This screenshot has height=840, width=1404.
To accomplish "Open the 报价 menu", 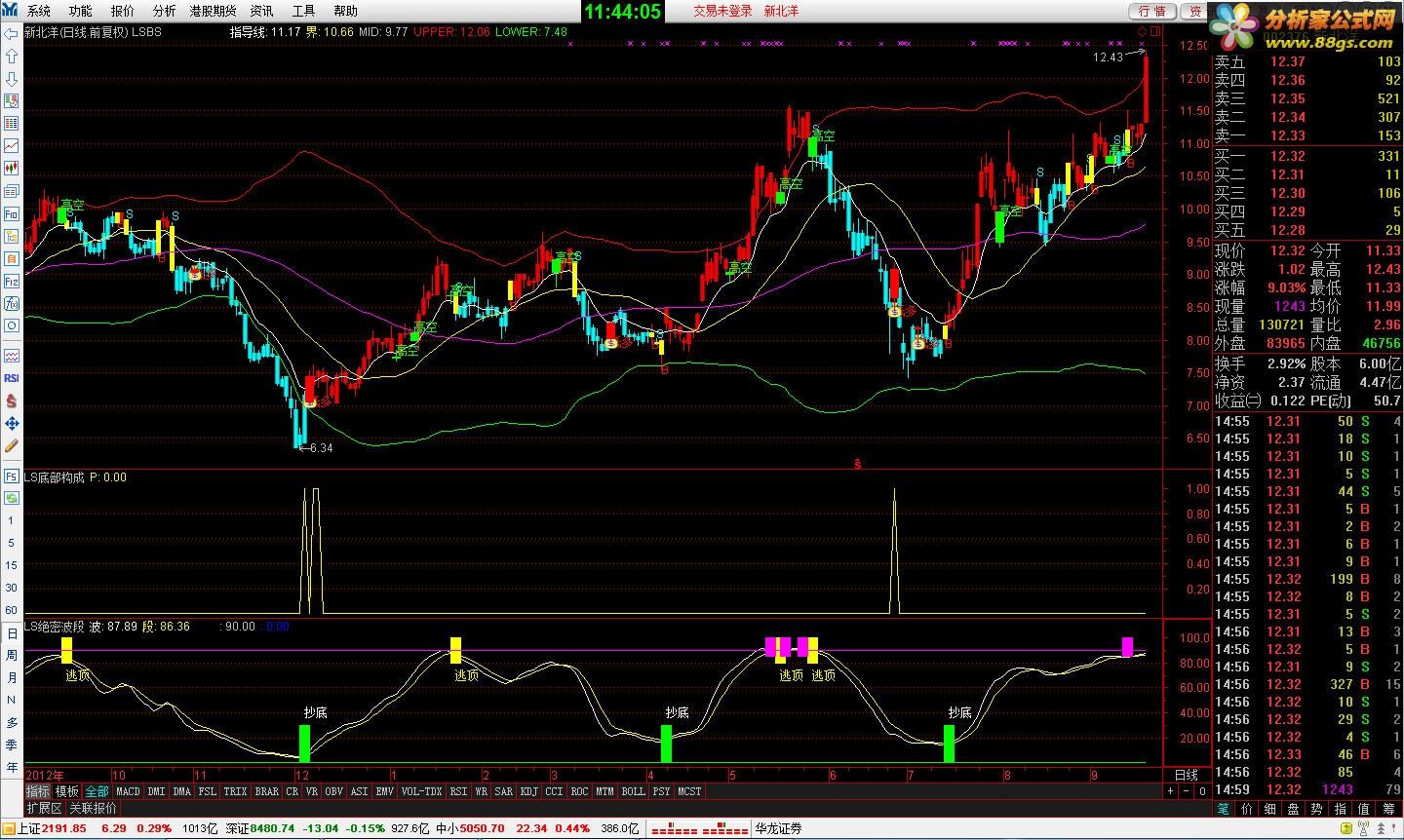I will click(123, 11).
